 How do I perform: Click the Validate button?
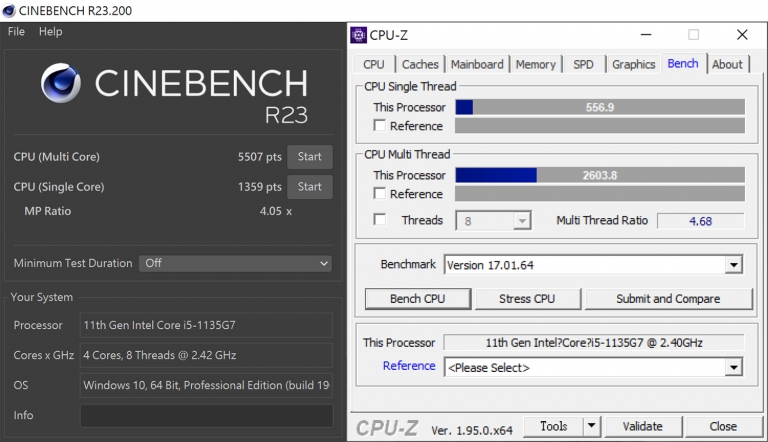643,427
